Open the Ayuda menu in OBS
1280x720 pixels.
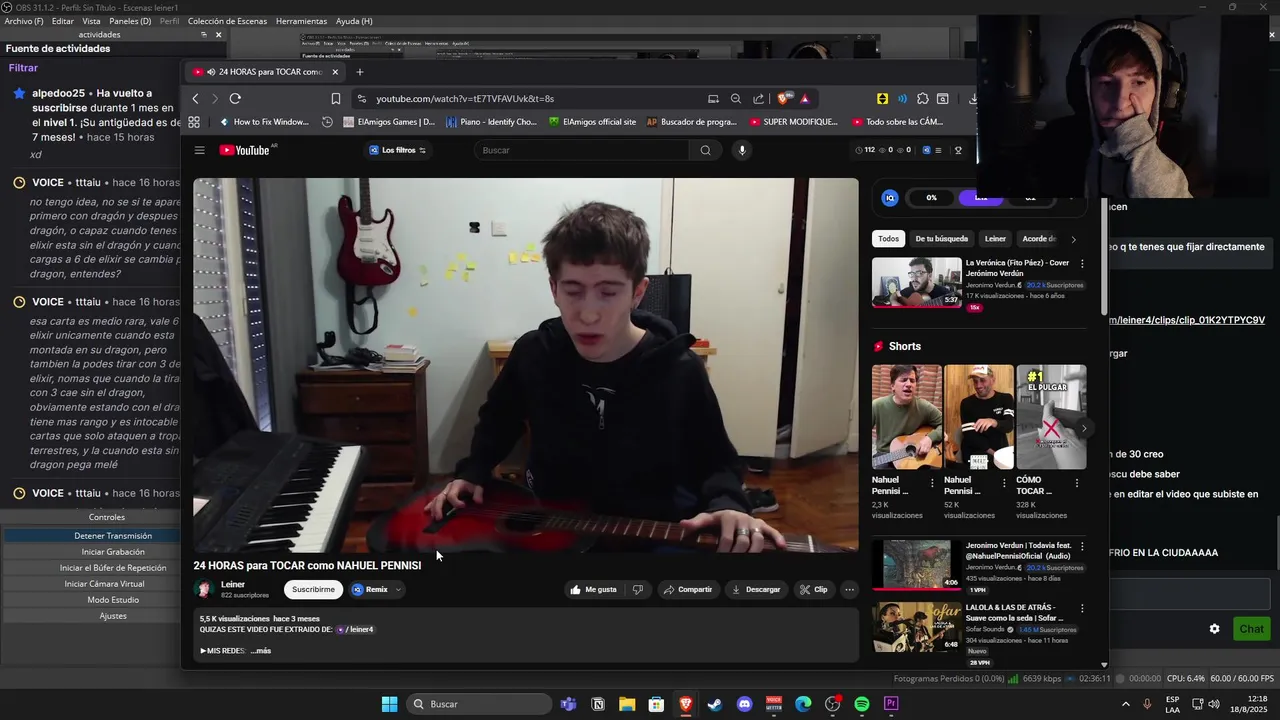[x=354, y=21]
